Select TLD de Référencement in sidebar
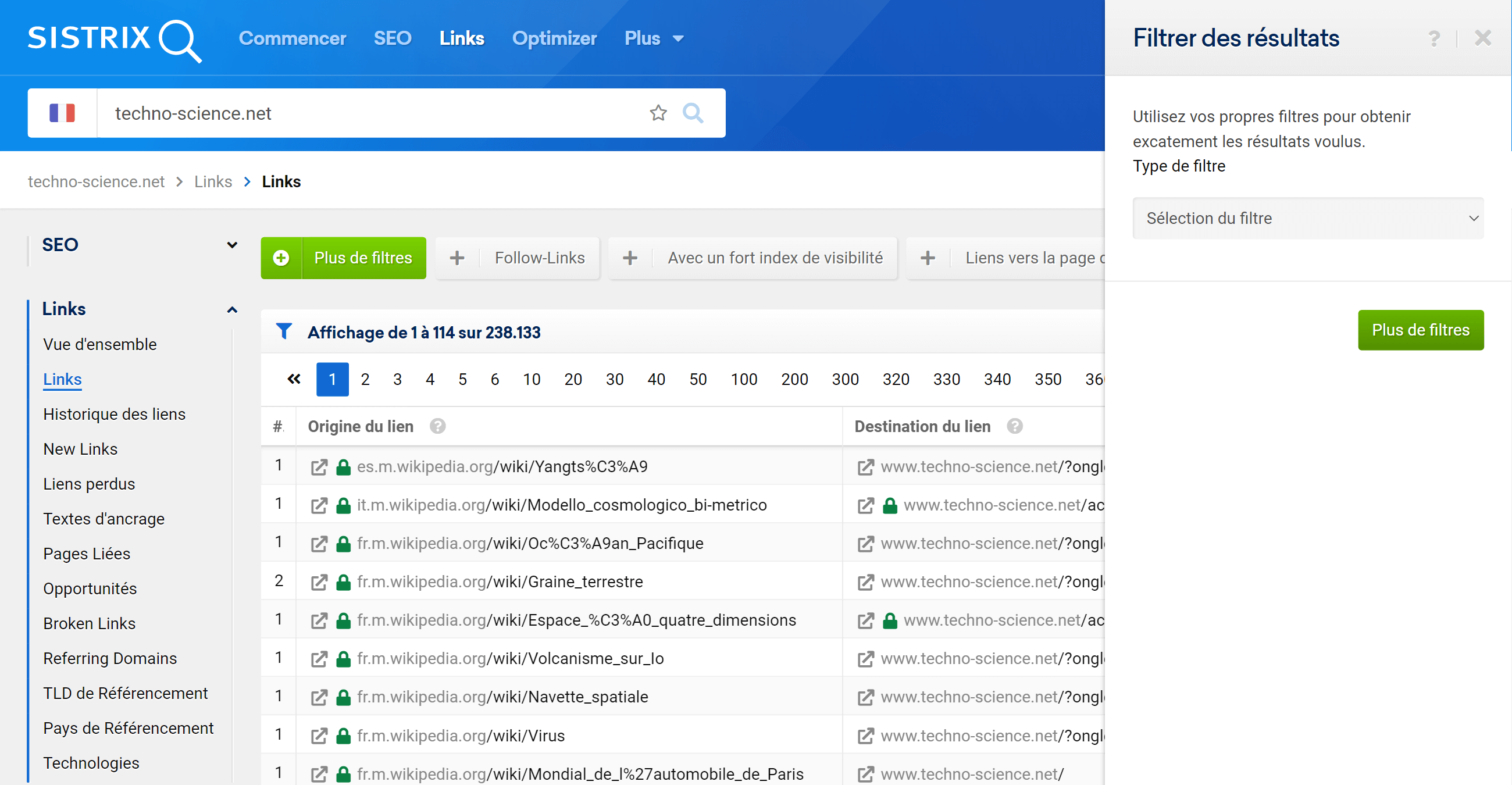 coord(126,694)
